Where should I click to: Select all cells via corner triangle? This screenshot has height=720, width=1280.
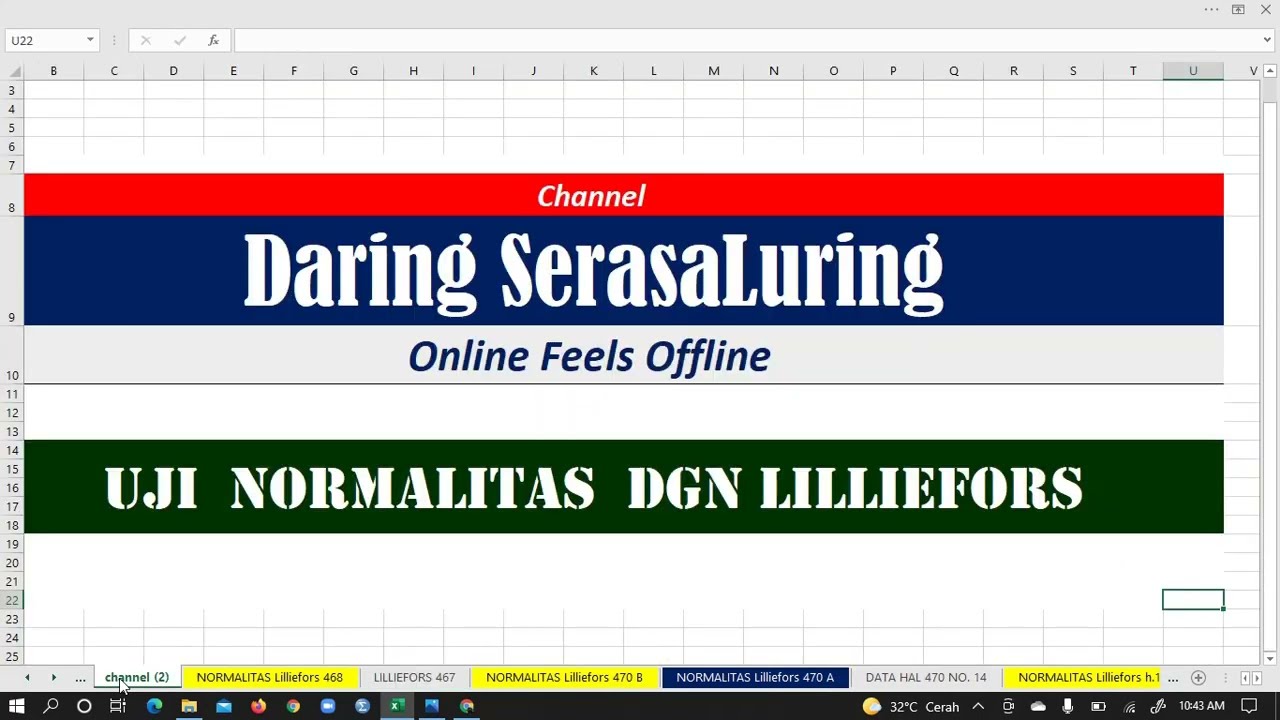(12, 71)
